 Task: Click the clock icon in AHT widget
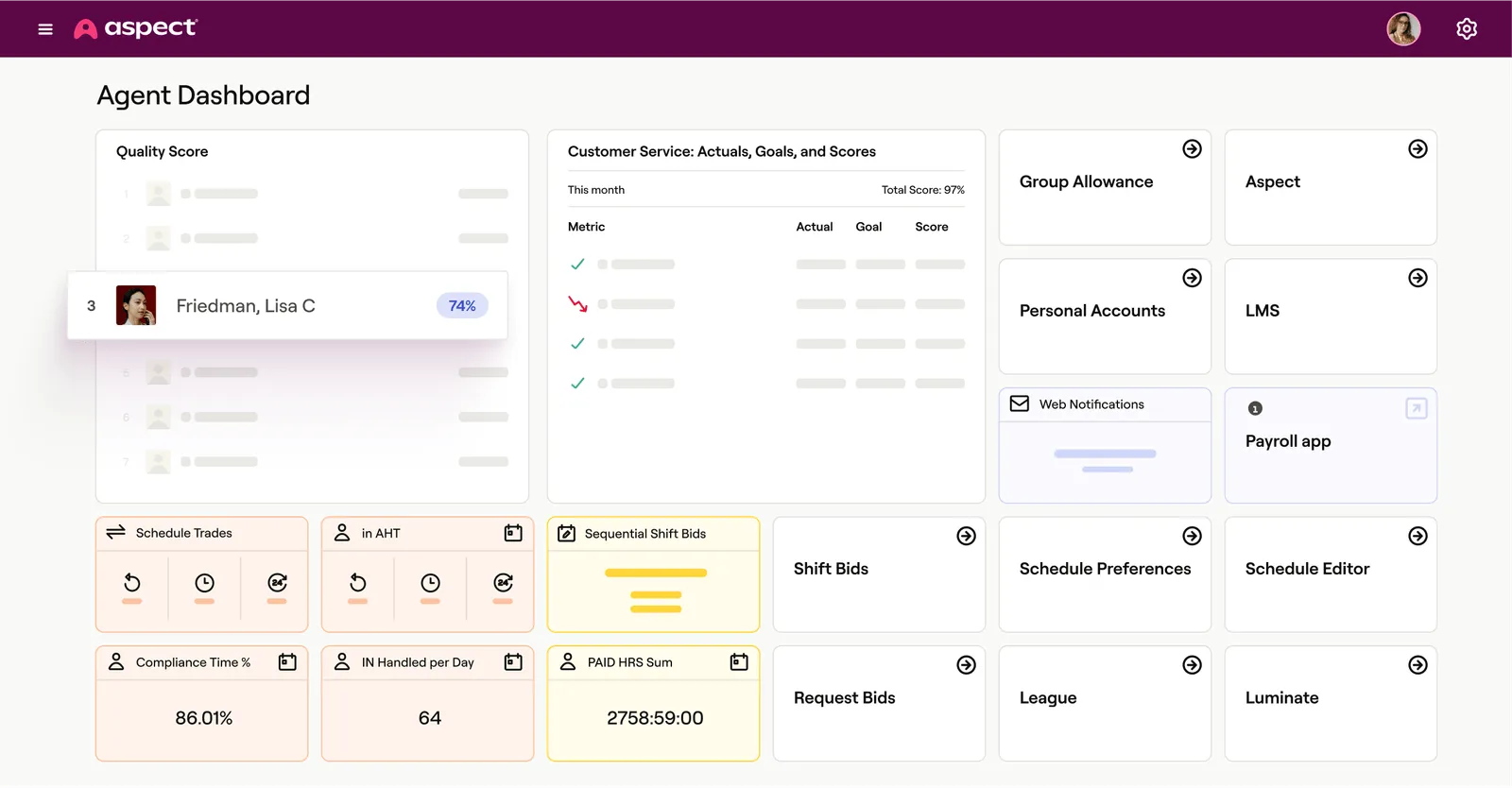coord(430,582)
